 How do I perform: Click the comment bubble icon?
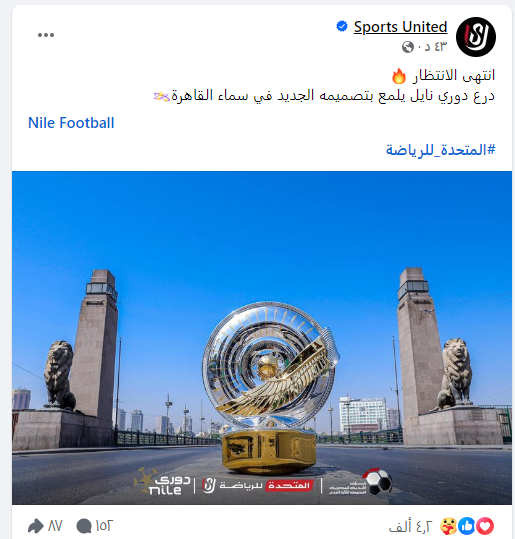click(84, 526)
